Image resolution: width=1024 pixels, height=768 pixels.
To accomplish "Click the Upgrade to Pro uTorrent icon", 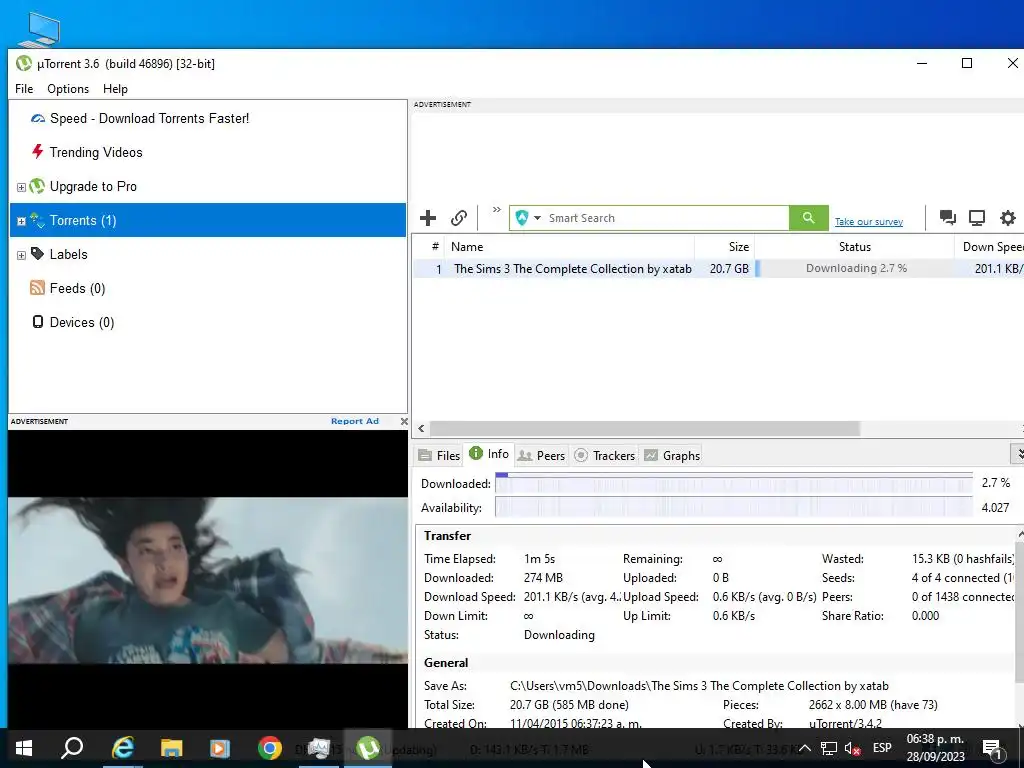I will tap(37, 186).
